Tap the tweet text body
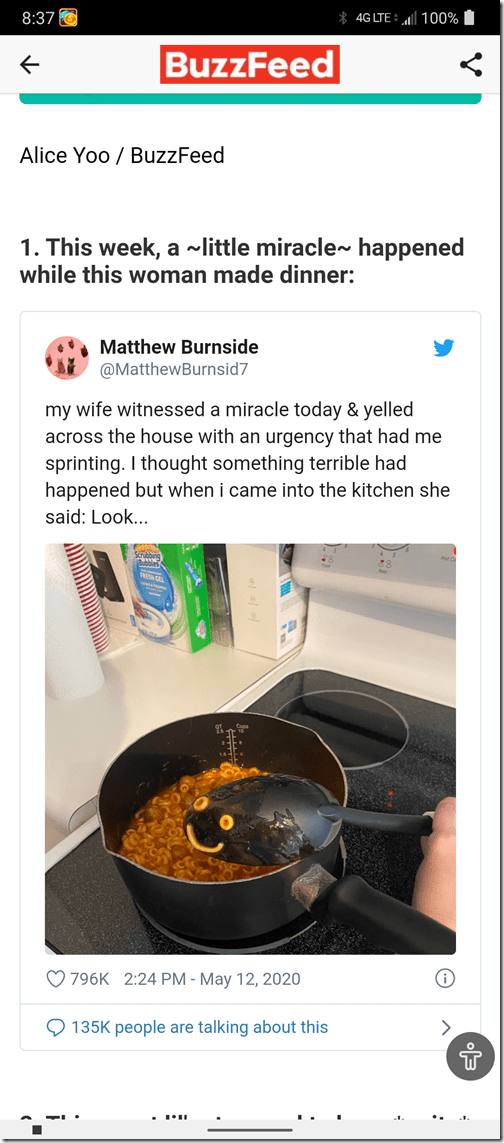This screenshot has width=504, height=1143. point(248,464)
